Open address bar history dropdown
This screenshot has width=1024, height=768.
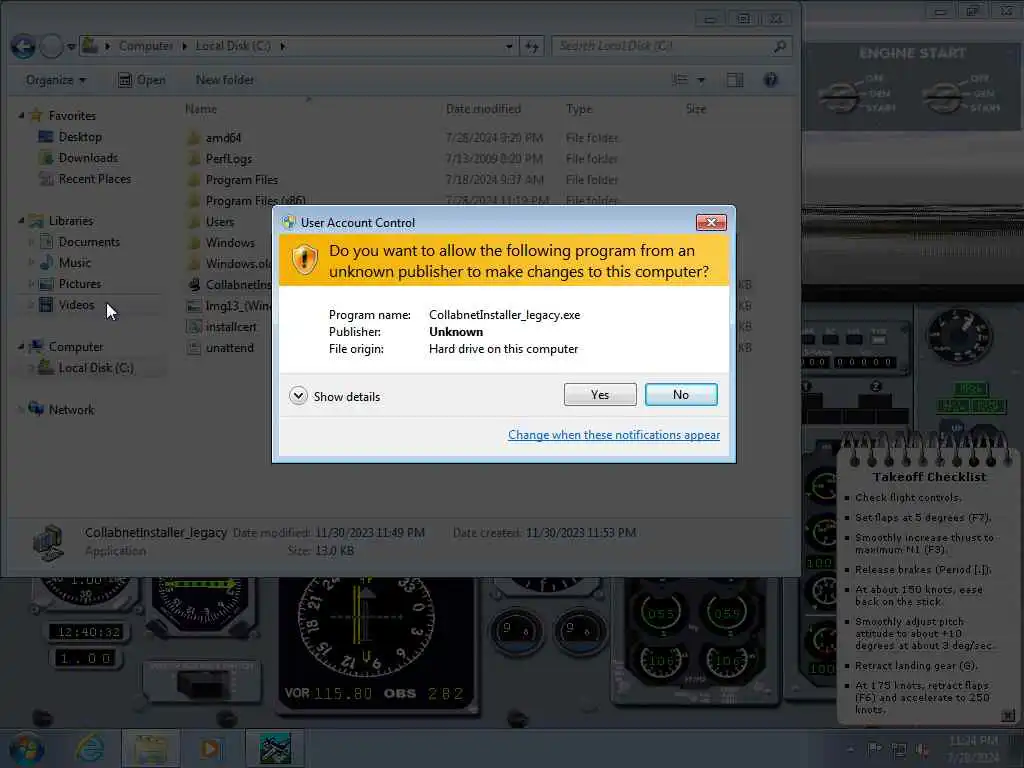(x=509, y=46)
